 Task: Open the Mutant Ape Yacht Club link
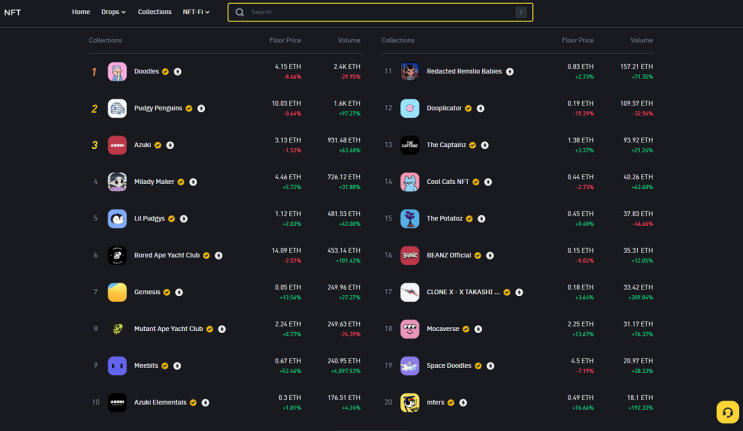click(168, 329)
